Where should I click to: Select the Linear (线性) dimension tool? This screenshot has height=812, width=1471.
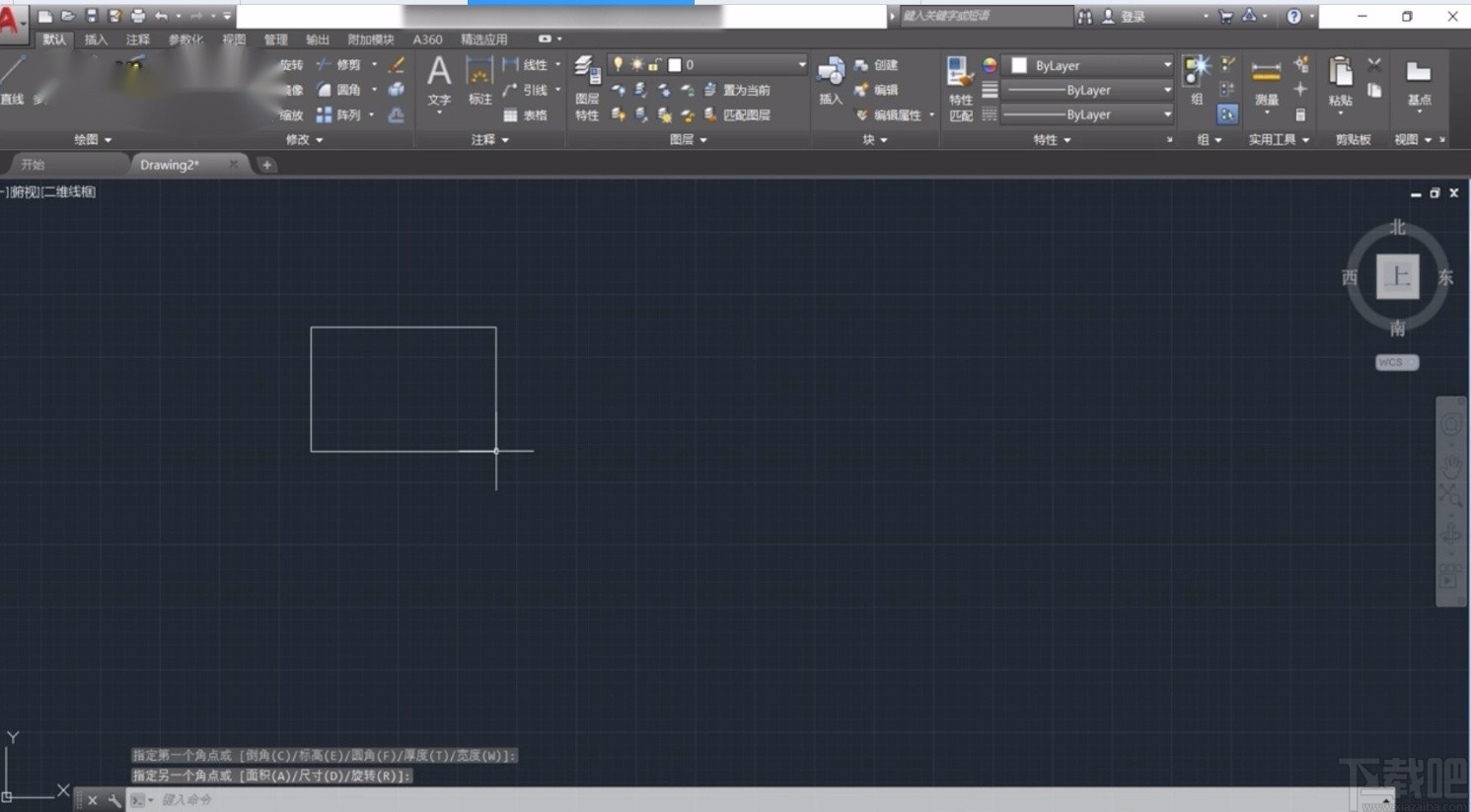coord(525,65)
